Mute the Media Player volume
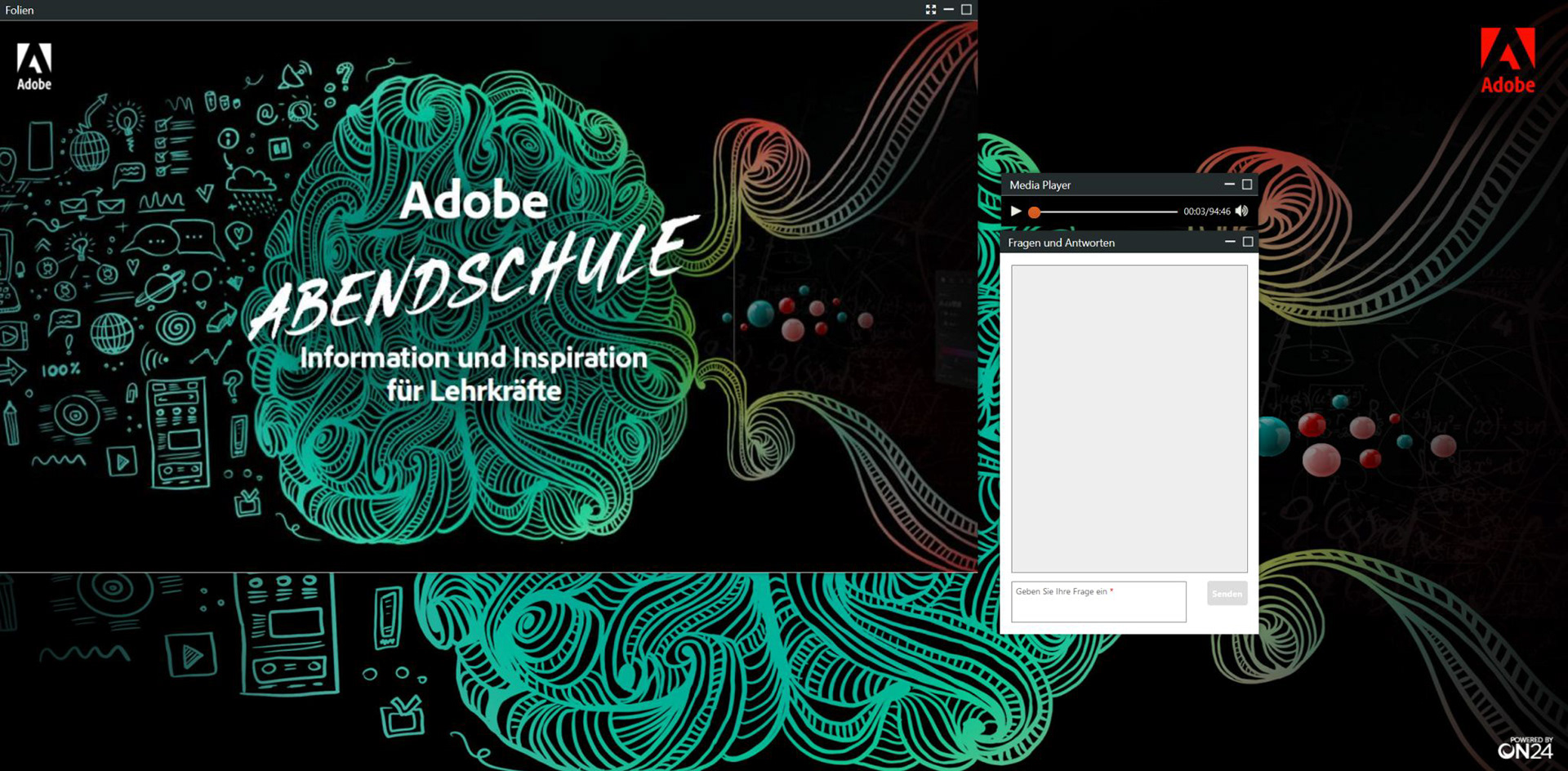 coord(1242,211)
